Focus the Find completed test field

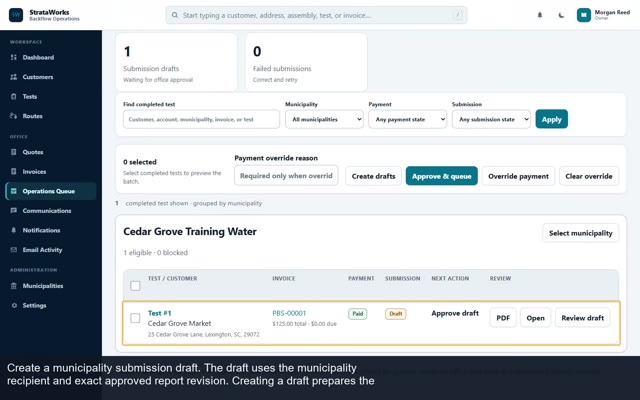click(x=201, y=119)
